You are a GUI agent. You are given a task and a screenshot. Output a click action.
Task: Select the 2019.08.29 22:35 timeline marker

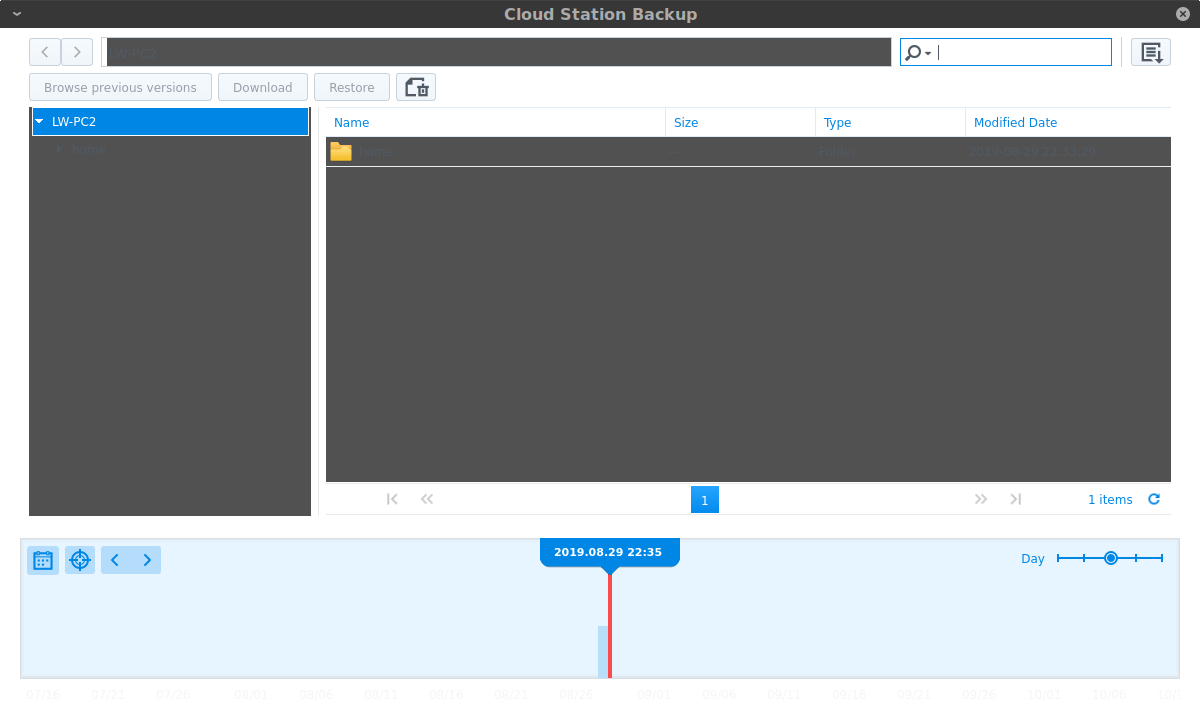click(609, 552)
